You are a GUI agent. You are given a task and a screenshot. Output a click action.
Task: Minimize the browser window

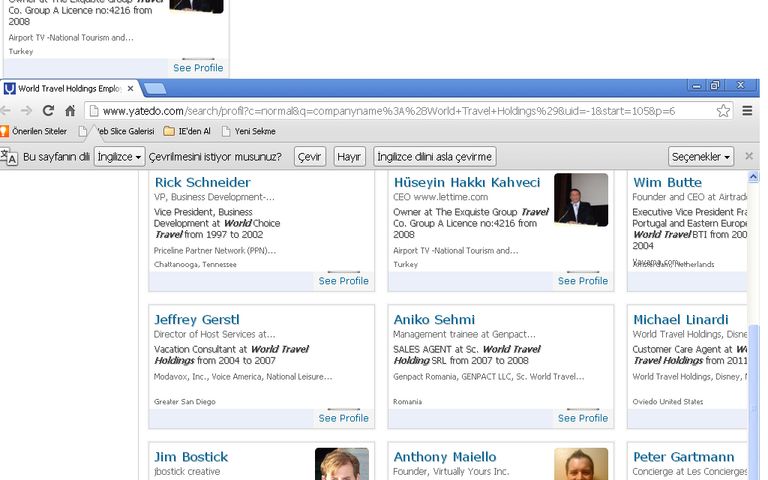[x=696, y=86]
